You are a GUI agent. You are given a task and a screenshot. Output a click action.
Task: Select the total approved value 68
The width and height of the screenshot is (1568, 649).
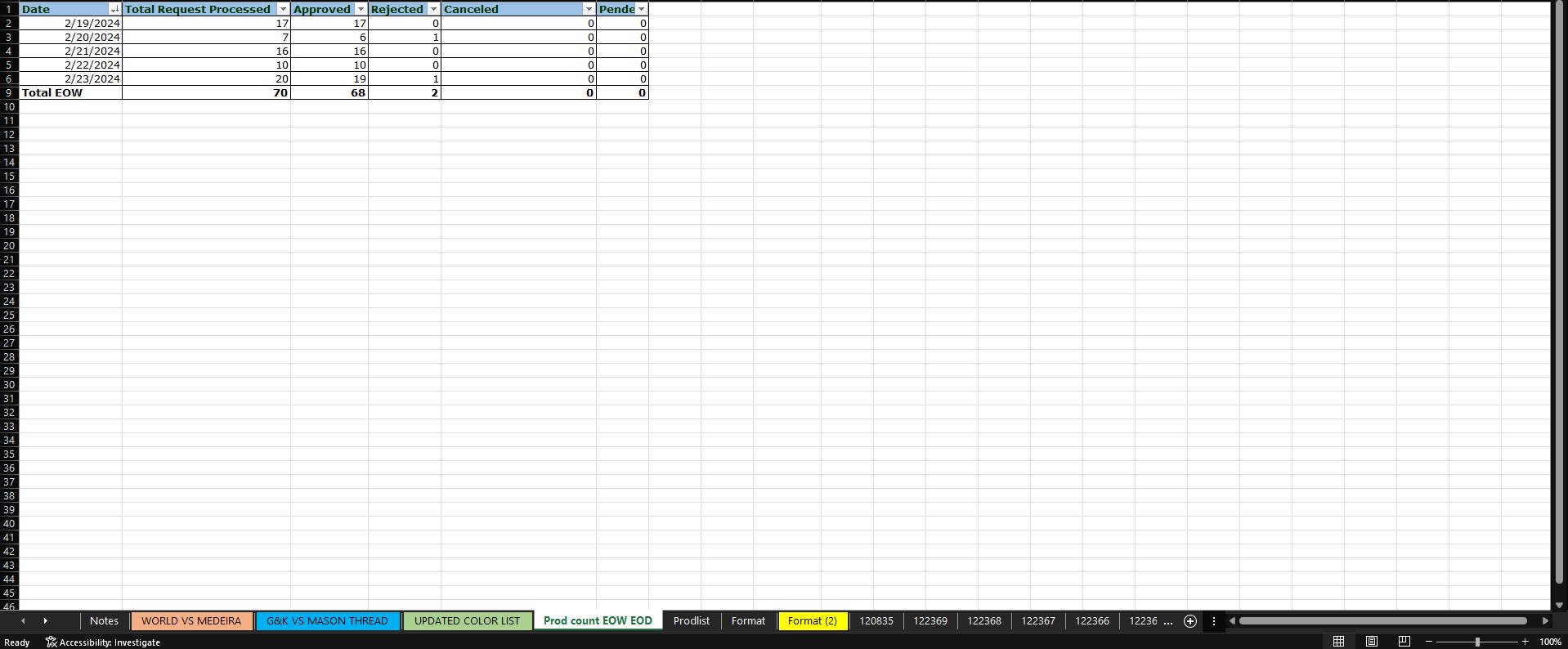click(x=329, y=92)
